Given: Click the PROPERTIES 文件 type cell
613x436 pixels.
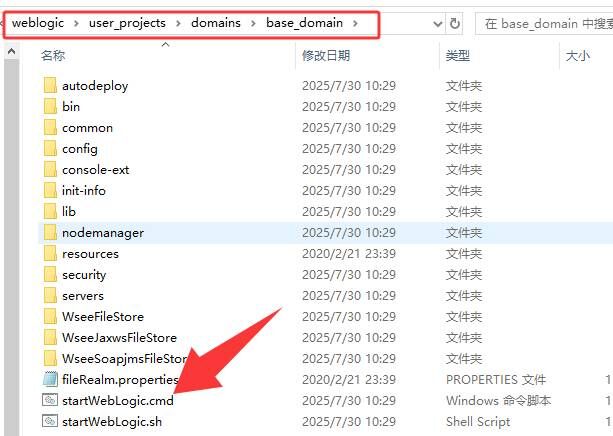Looking at the screenshot, I should point(496,380).
